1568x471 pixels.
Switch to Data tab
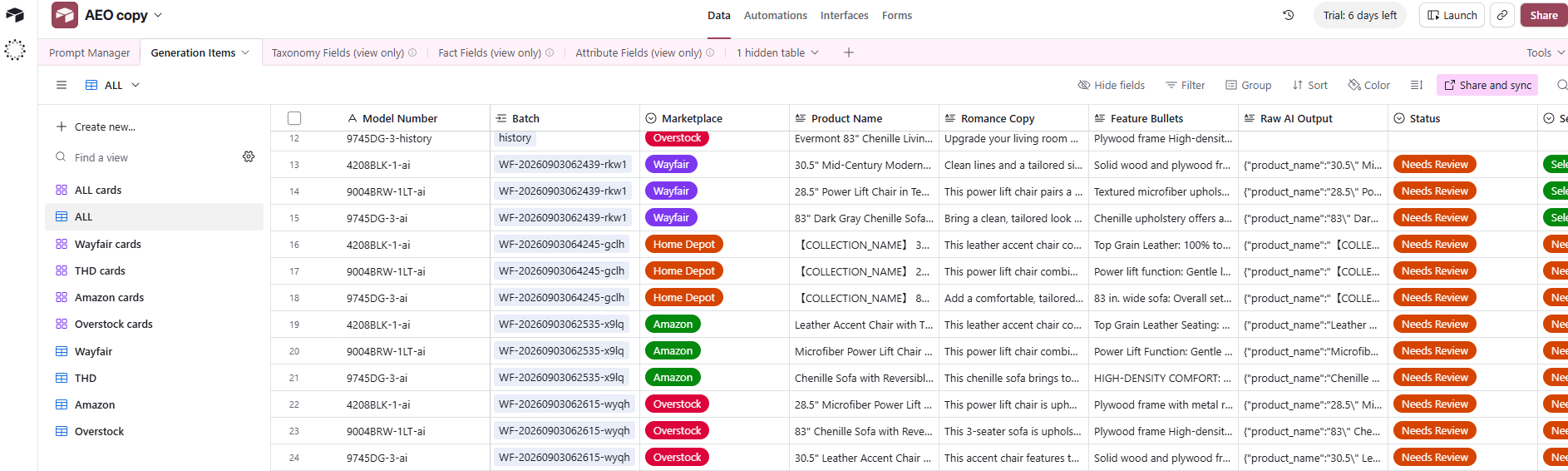click(719, 15)
